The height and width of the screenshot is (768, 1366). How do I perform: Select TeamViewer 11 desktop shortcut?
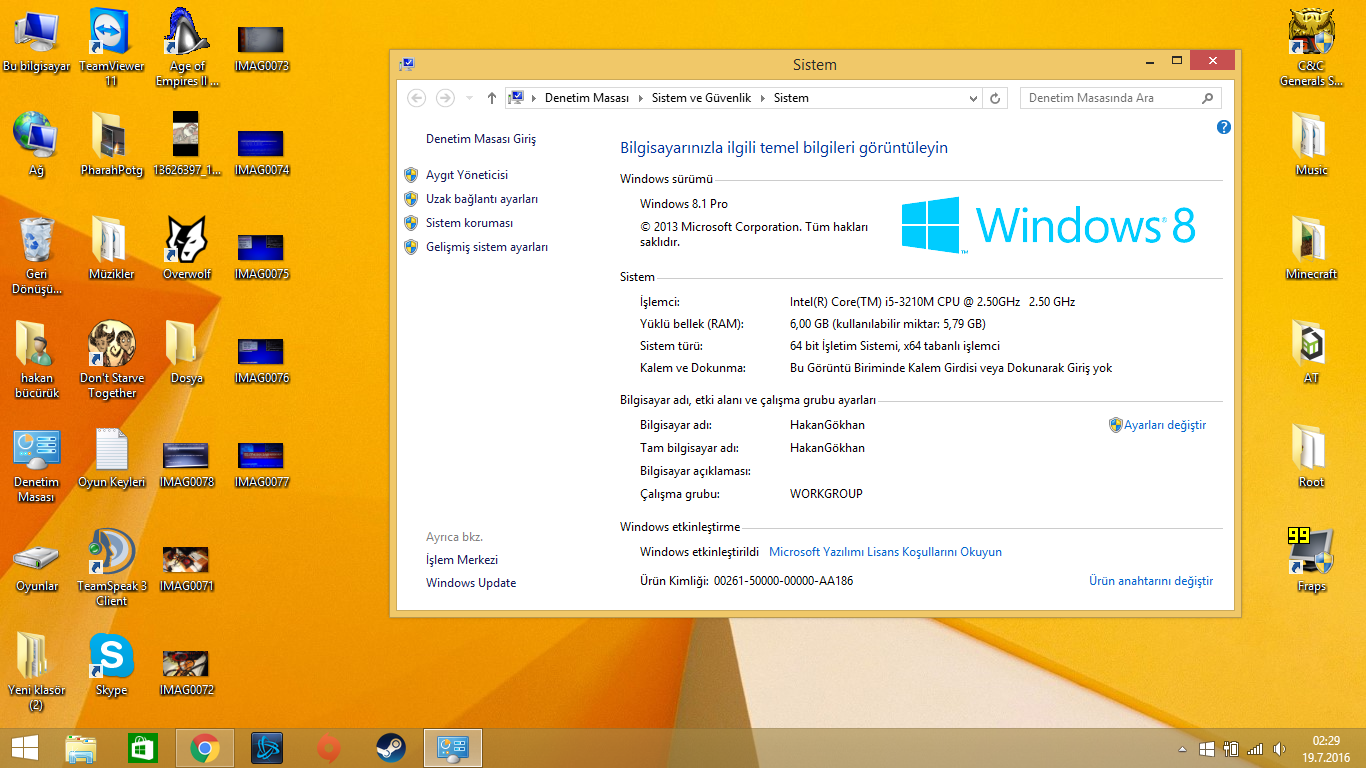(112, 48)
